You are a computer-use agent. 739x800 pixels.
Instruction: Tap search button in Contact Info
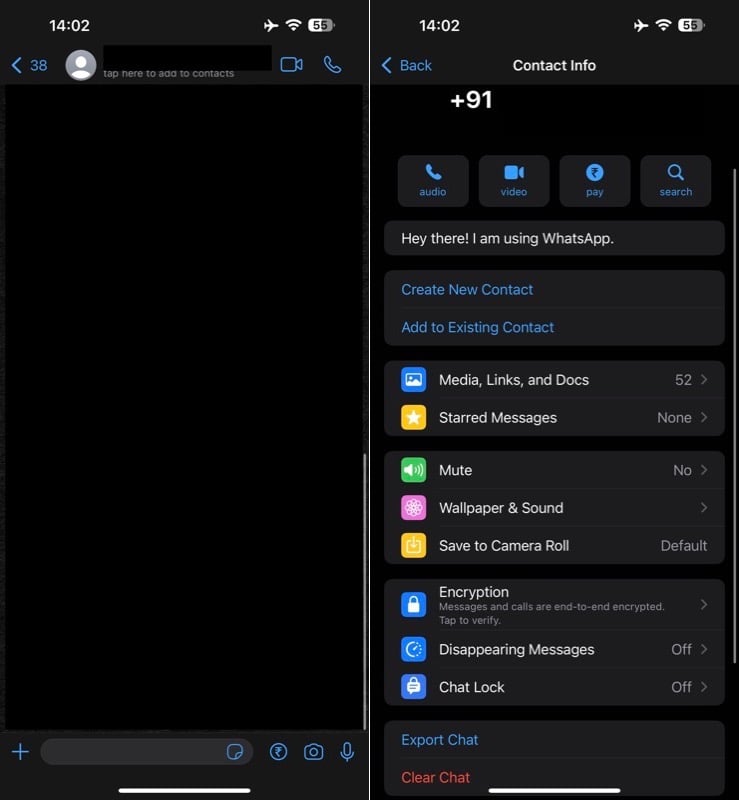point(676,181)
